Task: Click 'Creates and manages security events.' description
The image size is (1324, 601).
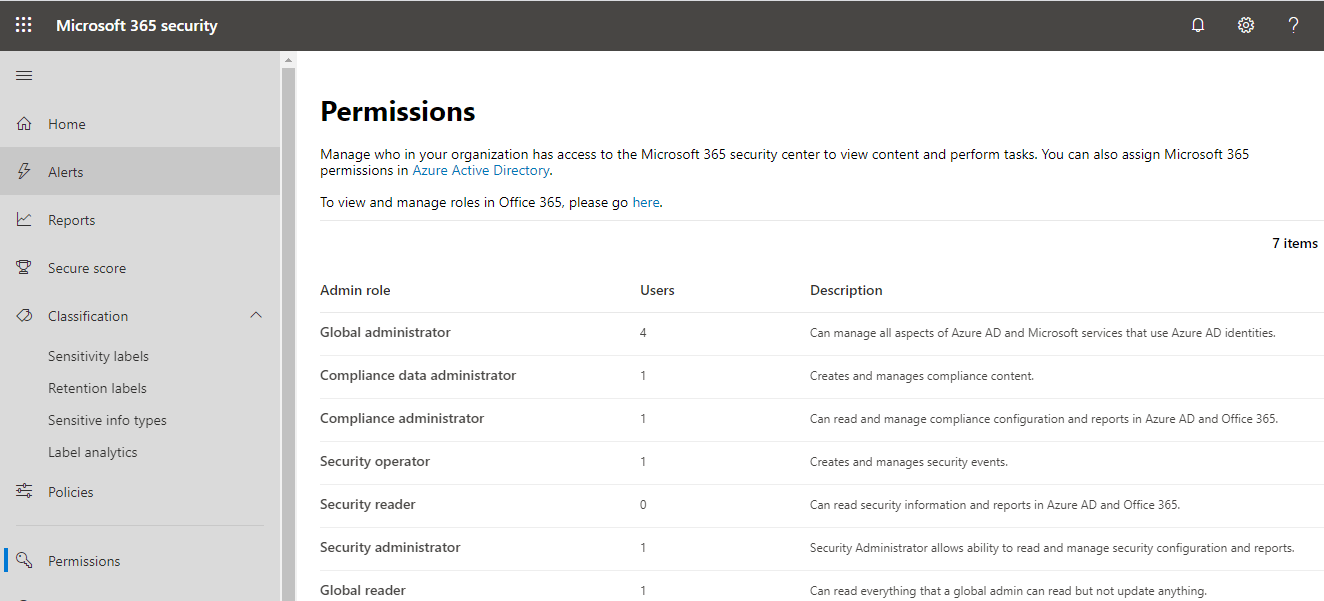Action: tap(909, 462)
